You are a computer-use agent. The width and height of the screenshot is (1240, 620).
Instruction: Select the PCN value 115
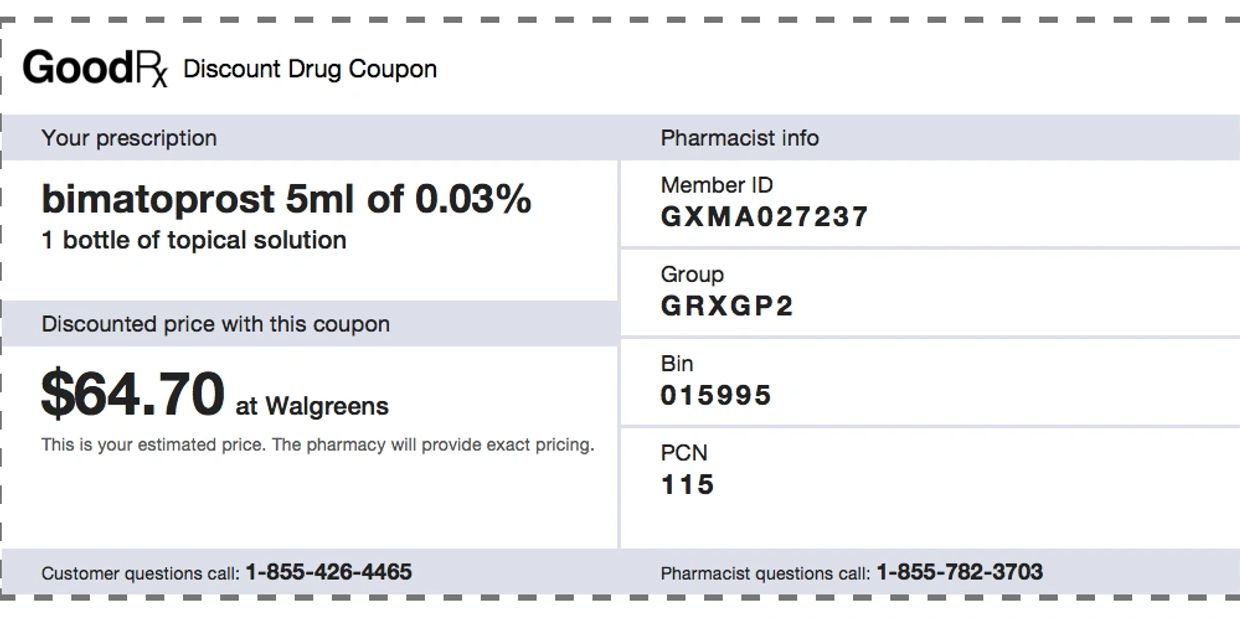pyautogui.click(x=687, y=484)
